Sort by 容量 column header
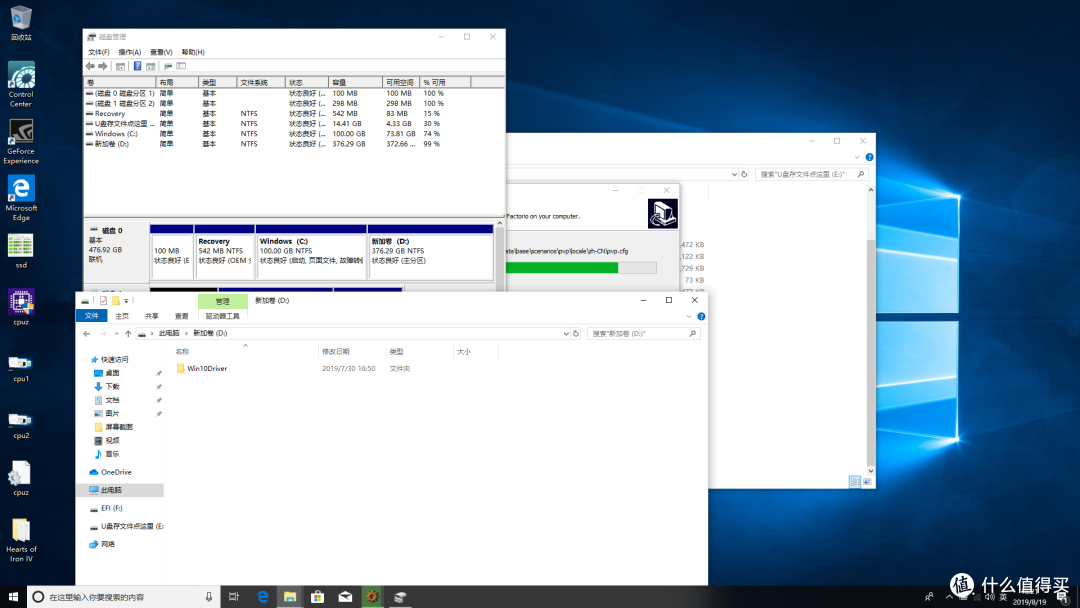Image resolution: width=1080 pixels, height=608 pixels. tap(355, 83)
